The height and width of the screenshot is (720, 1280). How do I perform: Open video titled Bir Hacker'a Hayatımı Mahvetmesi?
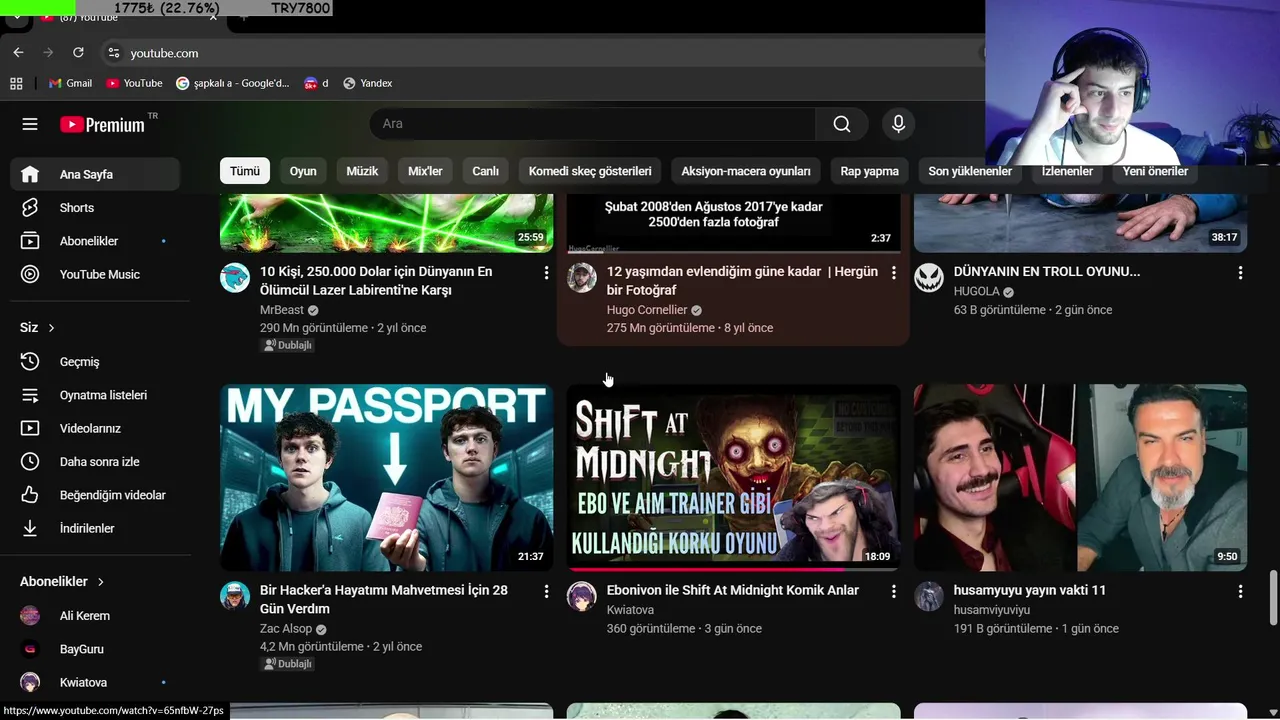384,599
